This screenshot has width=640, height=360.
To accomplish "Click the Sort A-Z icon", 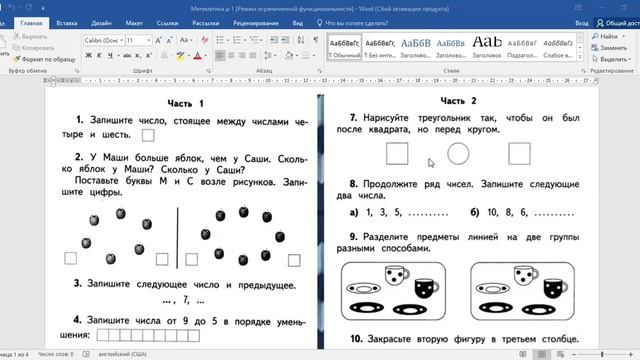I will point(301,40).
